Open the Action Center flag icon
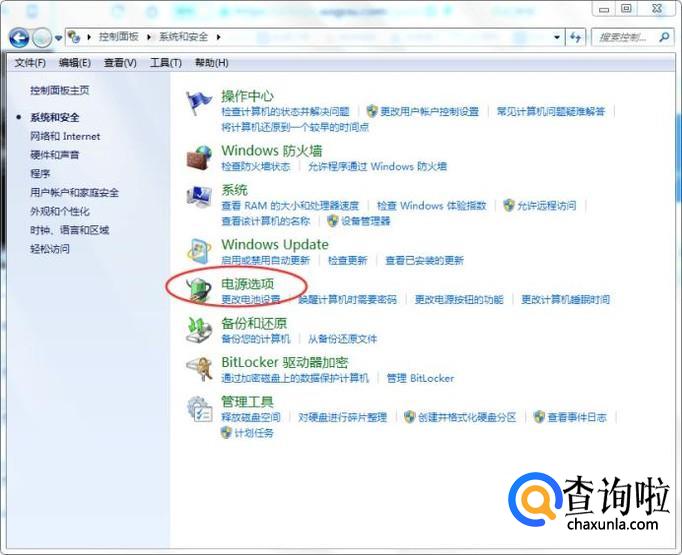 199,103
